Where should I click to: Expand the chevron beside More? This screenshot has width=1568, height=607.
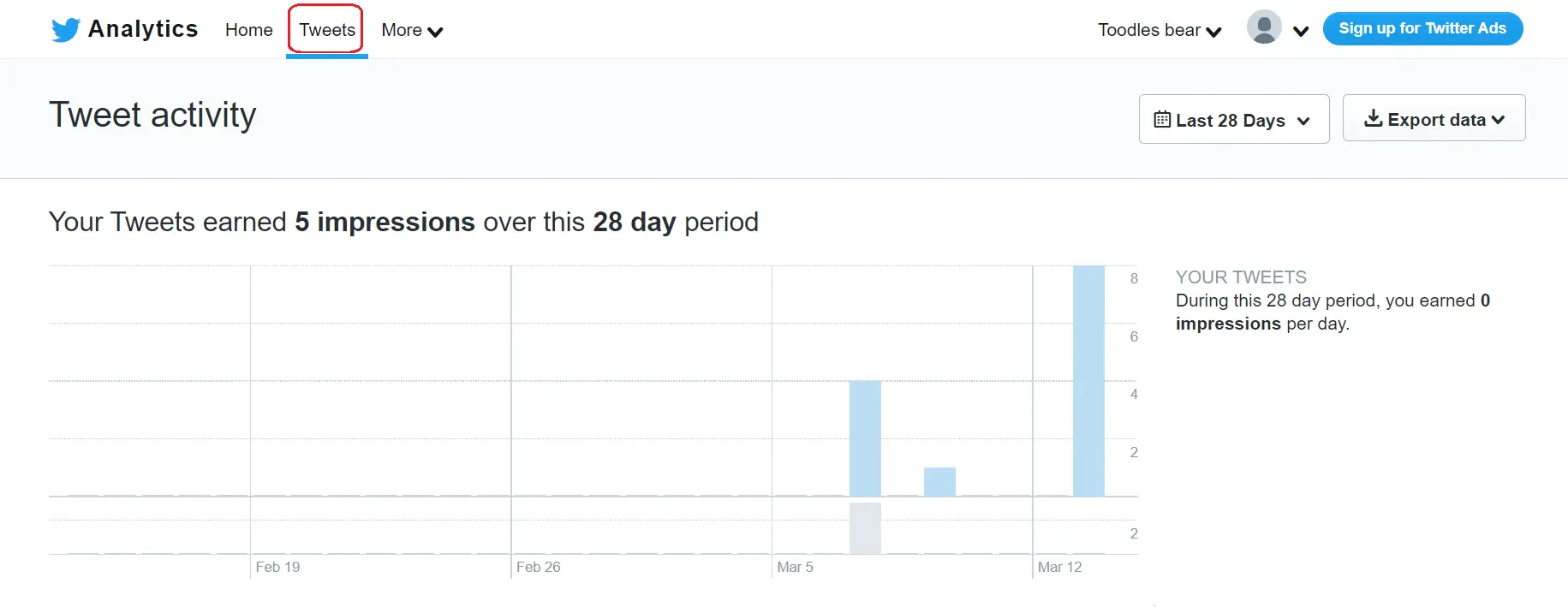(x=435, y=32)
